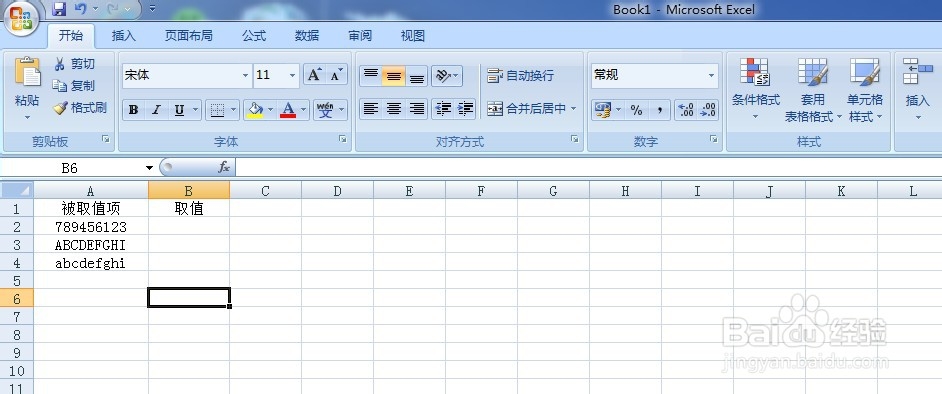This screenshot has height=394, width=942.
Task: Set bottom vertical alignment
Action: point(416,76)
